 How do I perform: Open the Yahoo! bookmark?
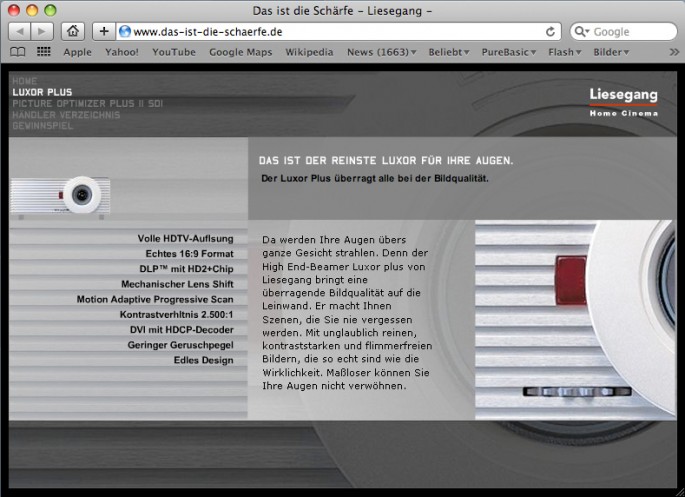click(121, 52)
